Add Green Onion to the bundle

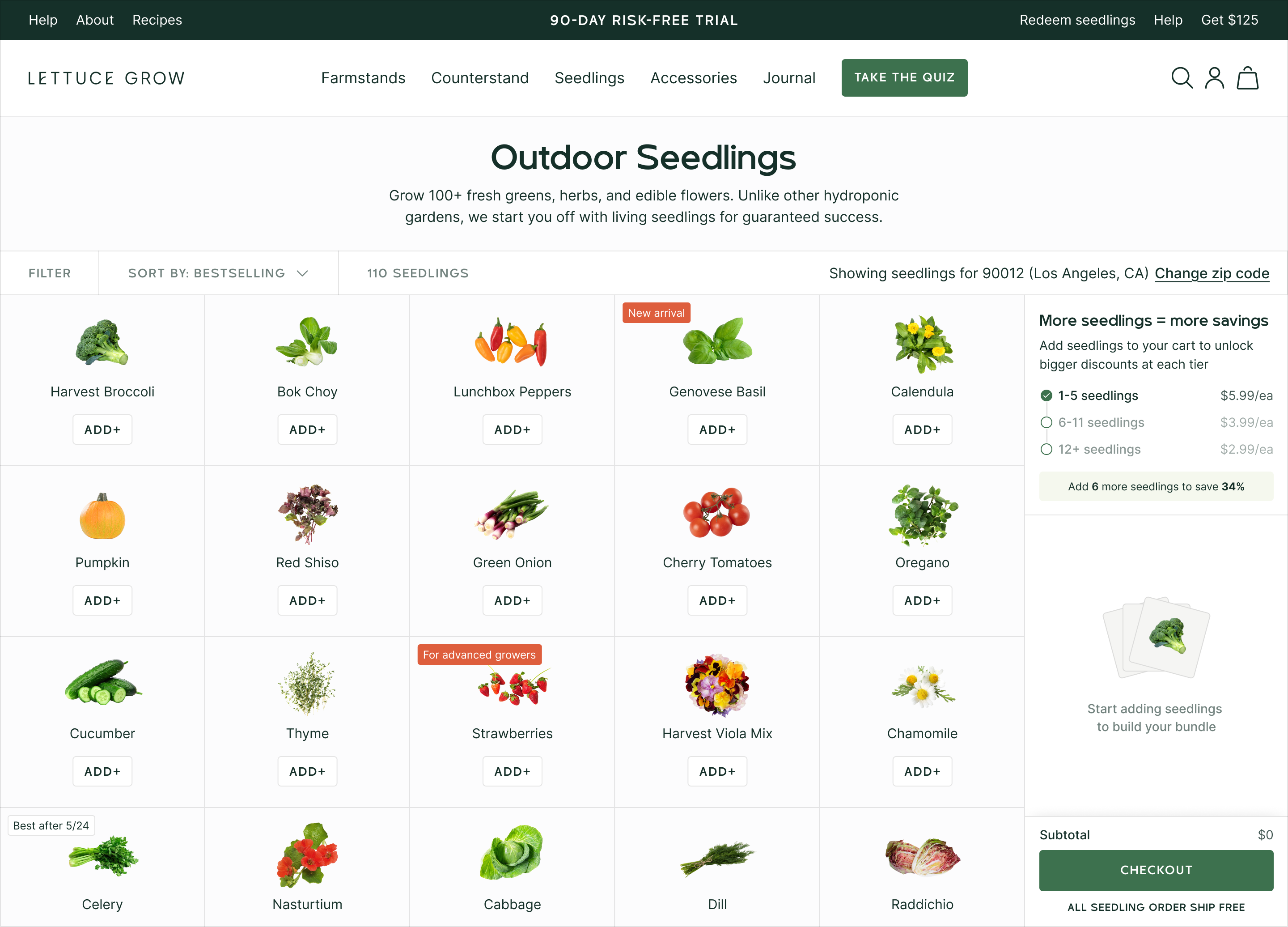pos(512,600)
